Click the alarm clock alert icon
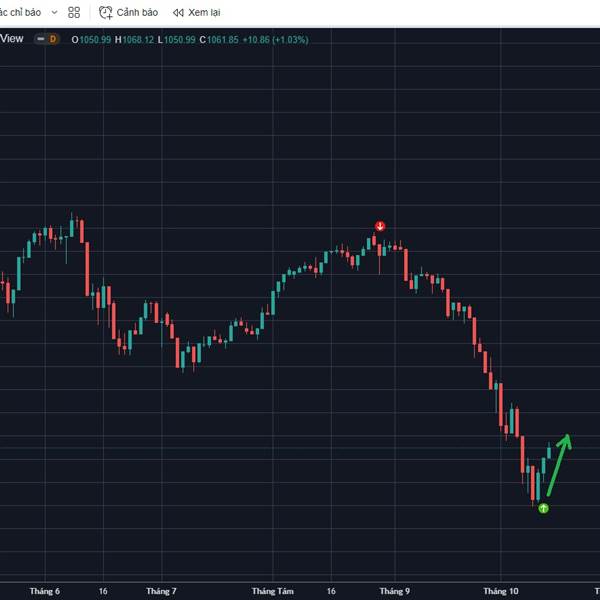Image resolution: width=600 pixels, height=600 pixels. pyautogui.click(x=105, y=12)
